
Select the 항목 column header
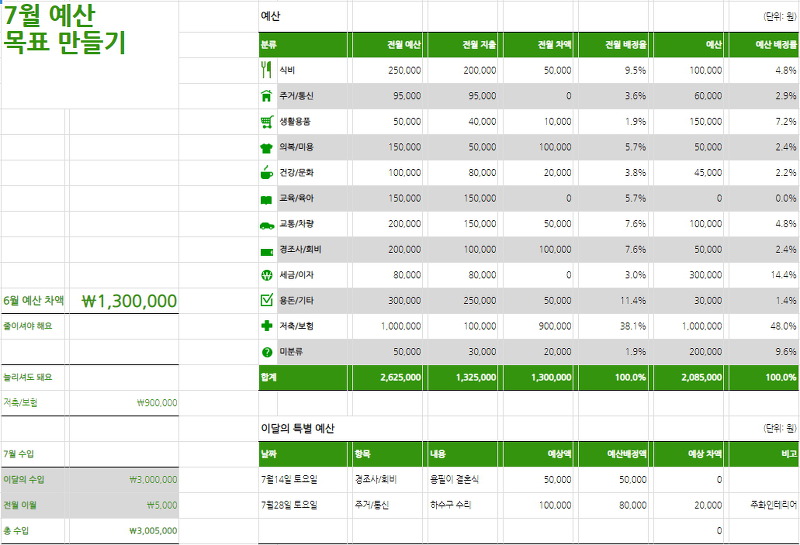click(387, 454)
